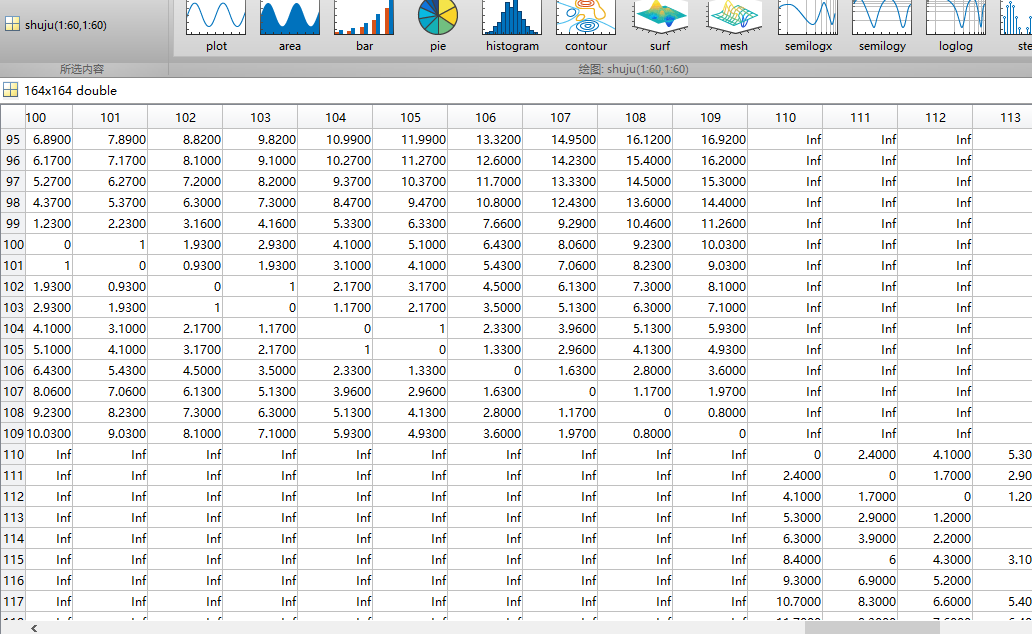
Task: Select row header 100
Action: point(13,244)
